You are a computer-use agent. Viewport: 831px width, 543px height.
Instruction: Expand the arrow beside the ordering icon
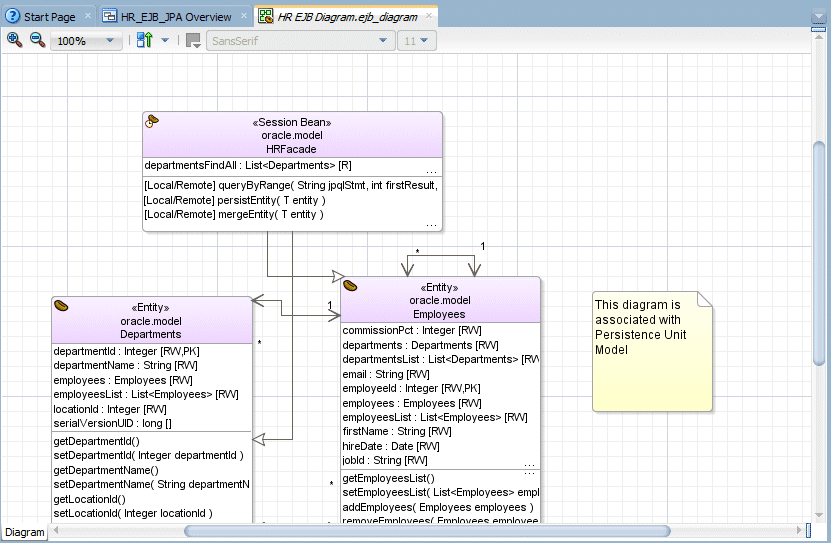(165, 40)
